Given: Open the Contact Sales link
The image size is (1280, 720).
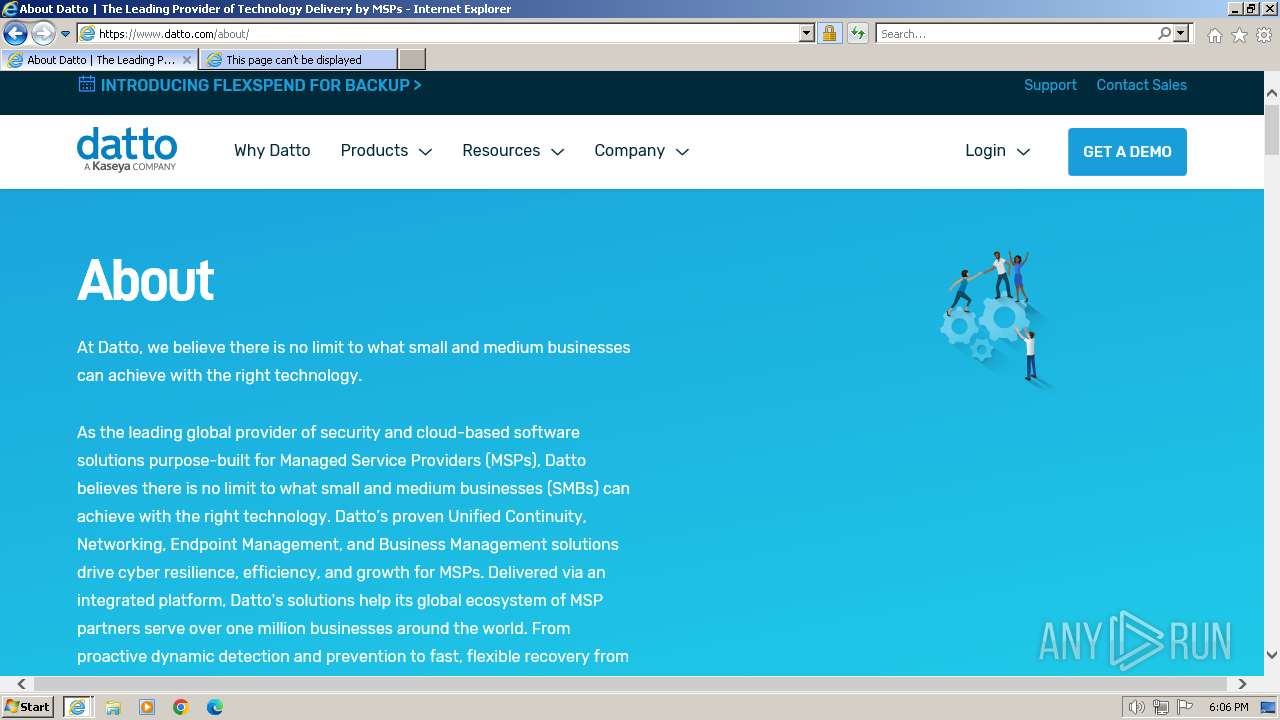Looking at the screenshot, I should click(x=1141, y=85).
